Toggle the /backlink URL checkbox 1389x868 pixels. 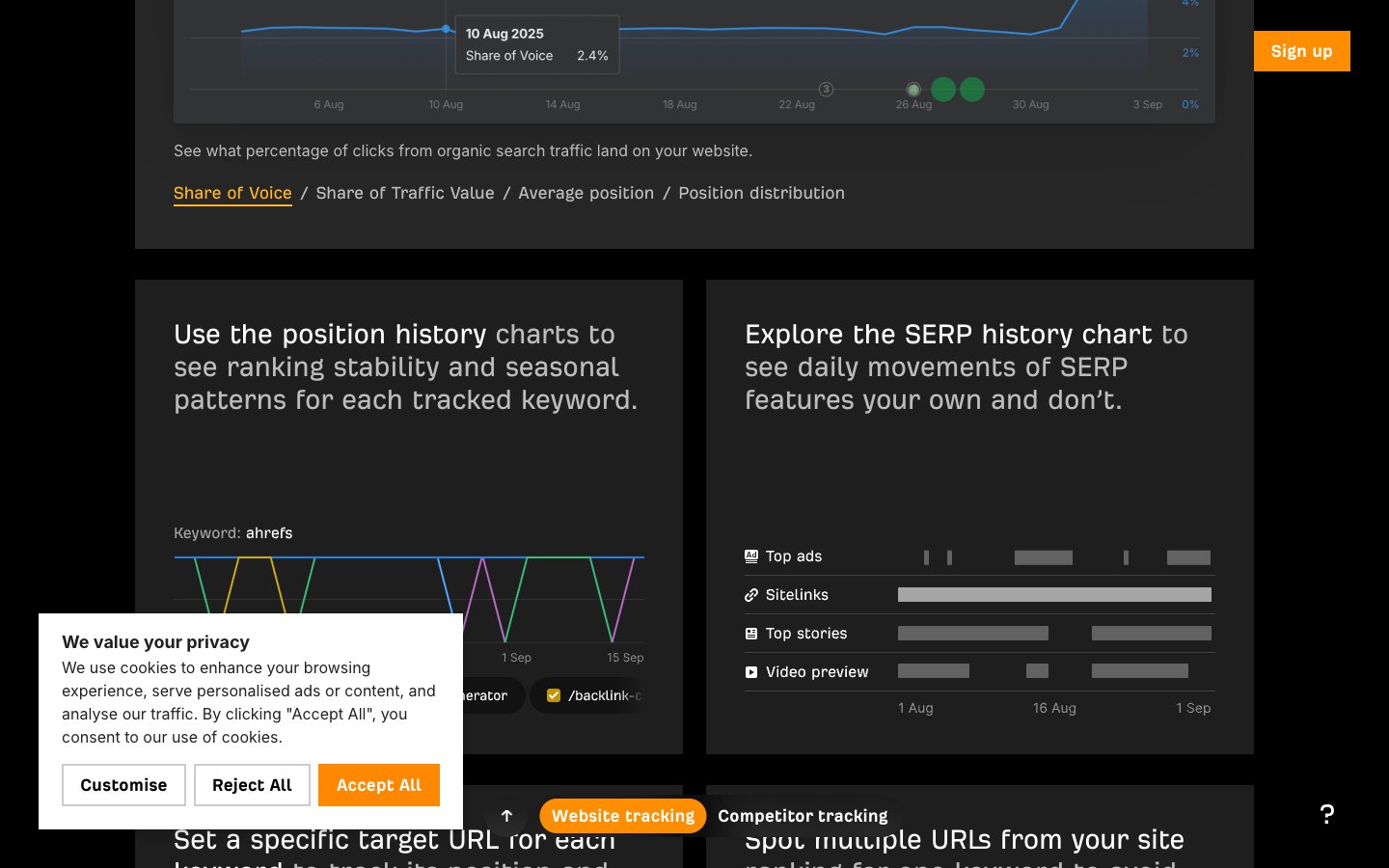(x=554, y=695)
